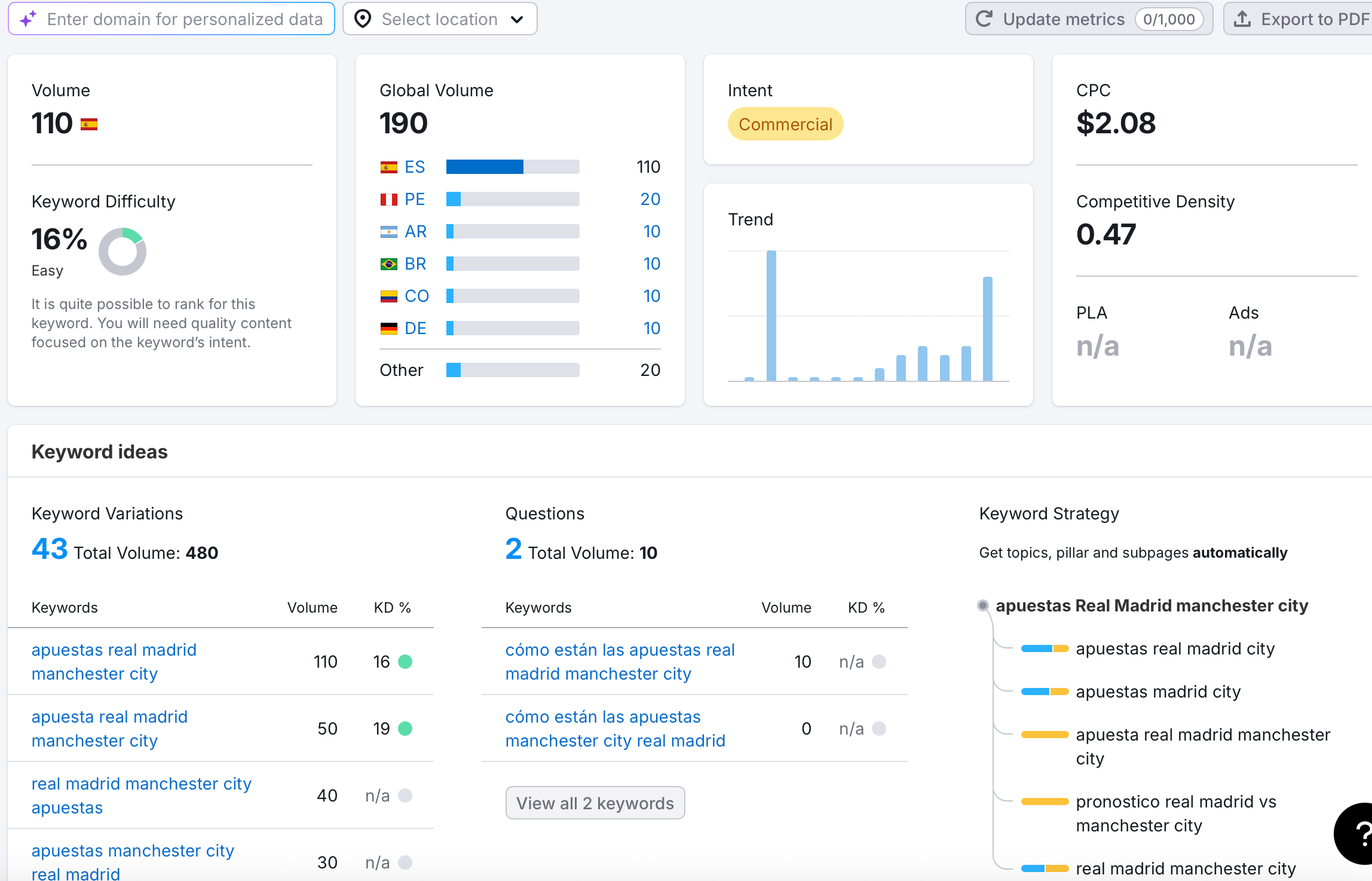Screen dimensions: 1372x881
Task: Click the Keyword Strategy root node bullet
Action: [x=982, y=605]
